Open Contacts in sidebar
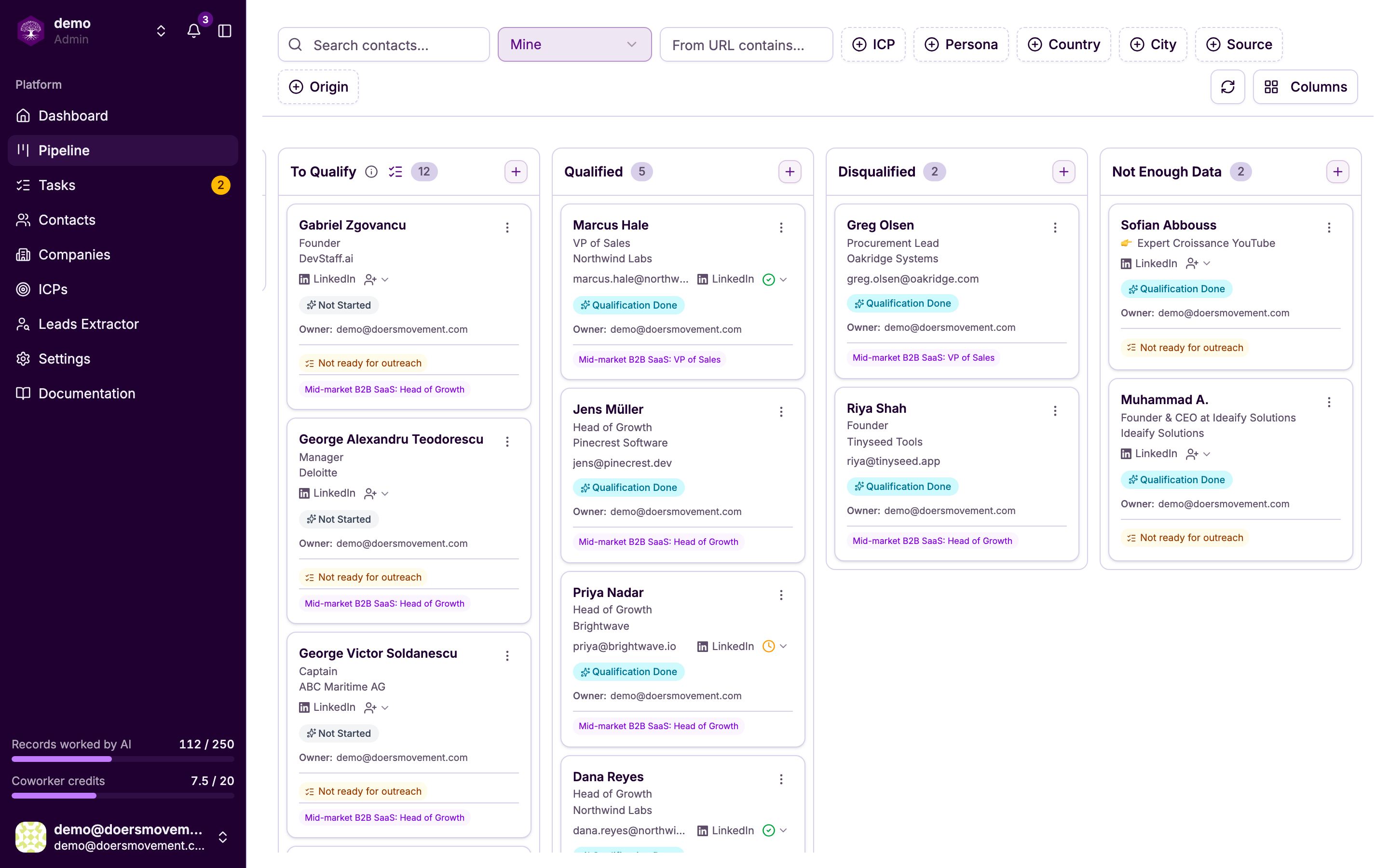The width and height of the screenshot is (1389, 868). pos(123,220)
